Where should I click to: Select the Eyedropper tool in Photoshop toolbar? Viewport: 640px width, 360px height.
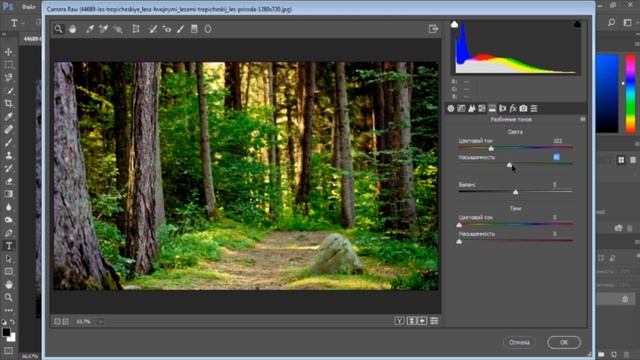pyautogui.click(x=9, y=116)
